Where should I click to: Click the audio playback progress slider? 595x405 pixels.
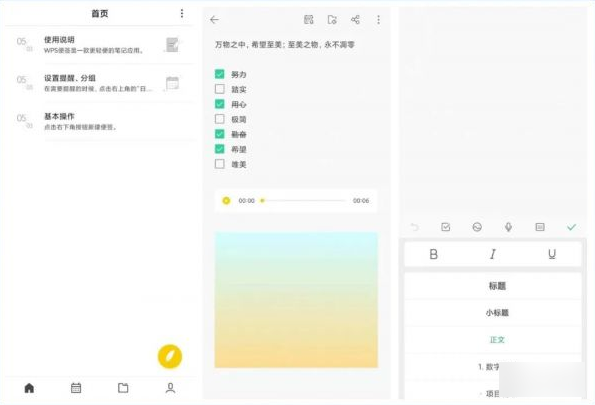click(304, 200)
